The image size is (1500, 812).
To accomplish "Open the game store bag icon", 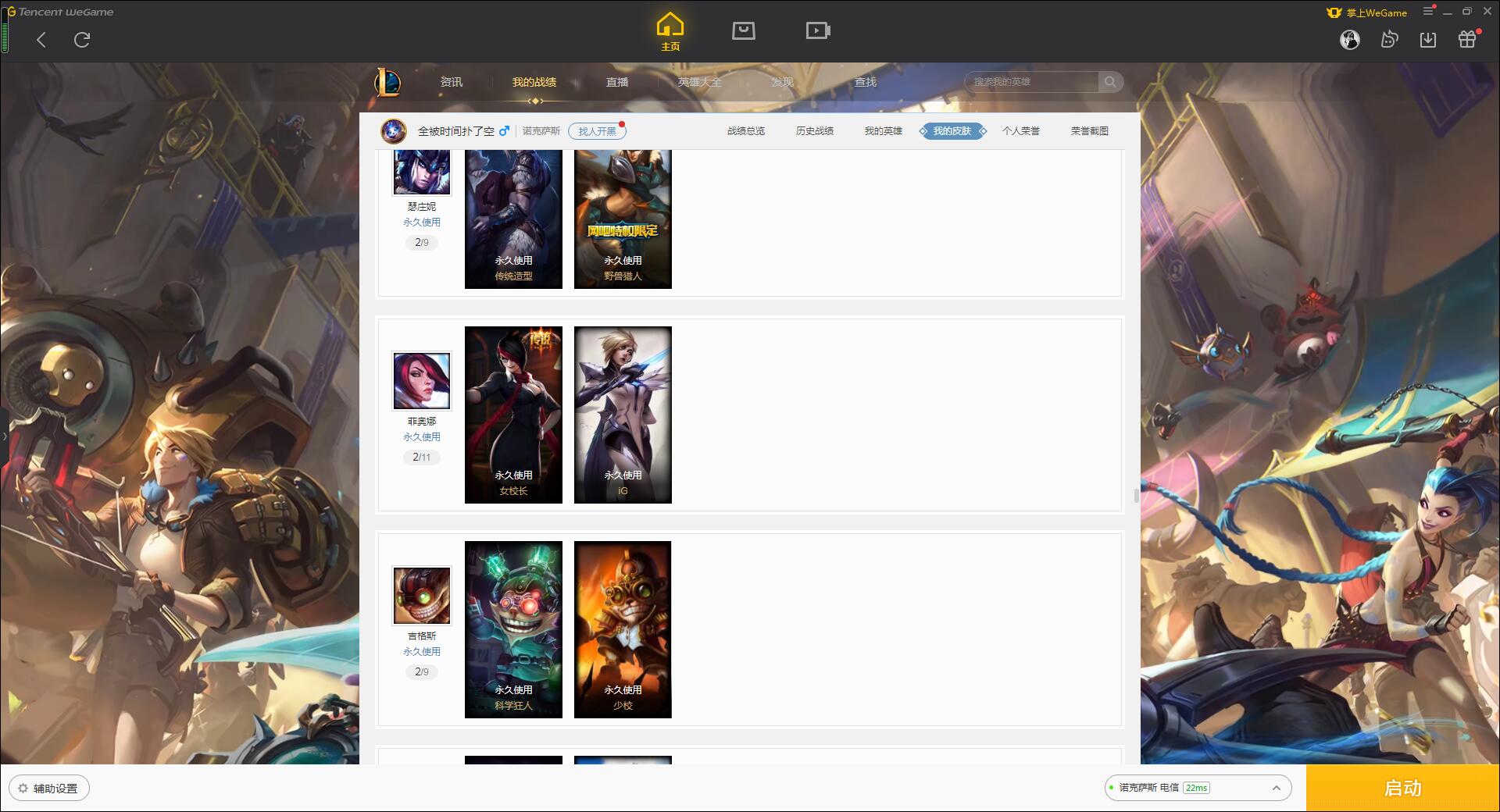I will (x=743, y=30).
